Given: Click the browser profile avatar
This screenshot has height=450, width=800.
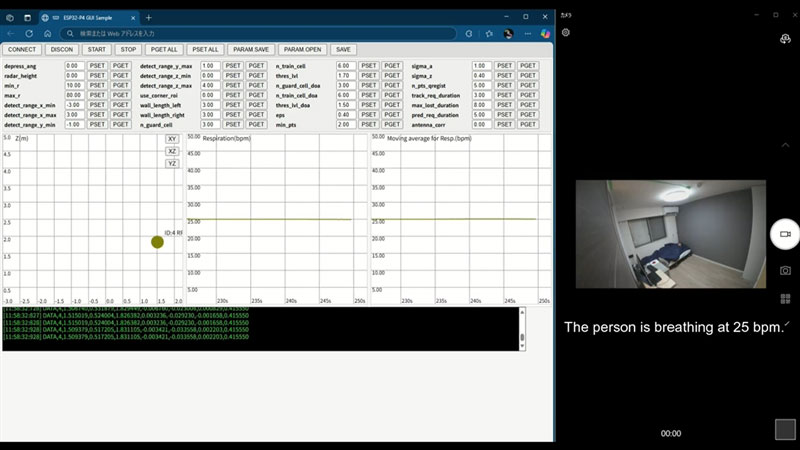Looking at the screenshot, I should click(507, 33).
